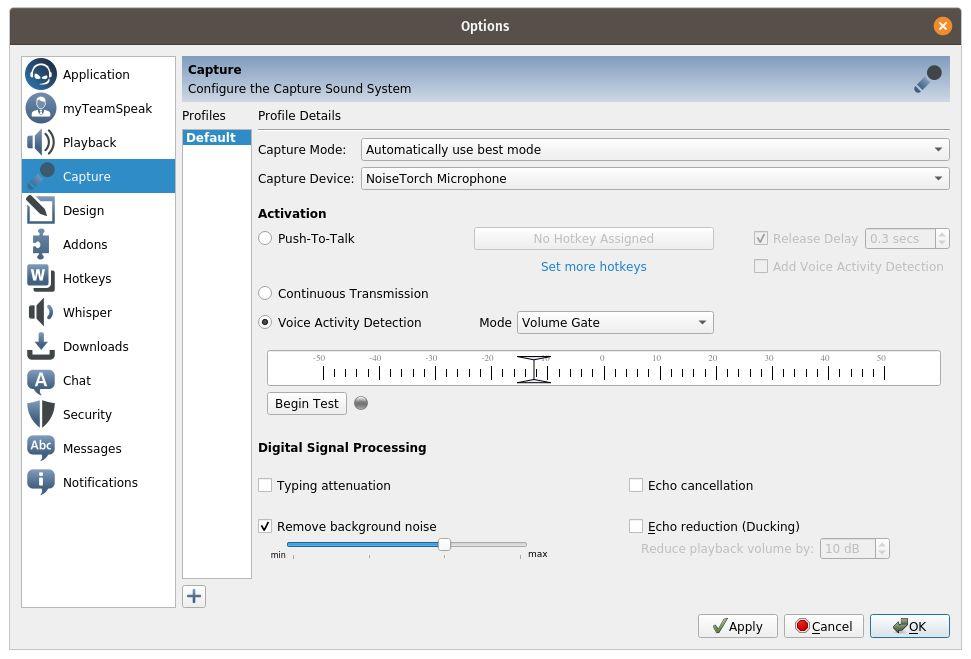Viewport: 971px width, 659px height.
Task: Click the voice activation level slider handle
Action: (533, 370)
